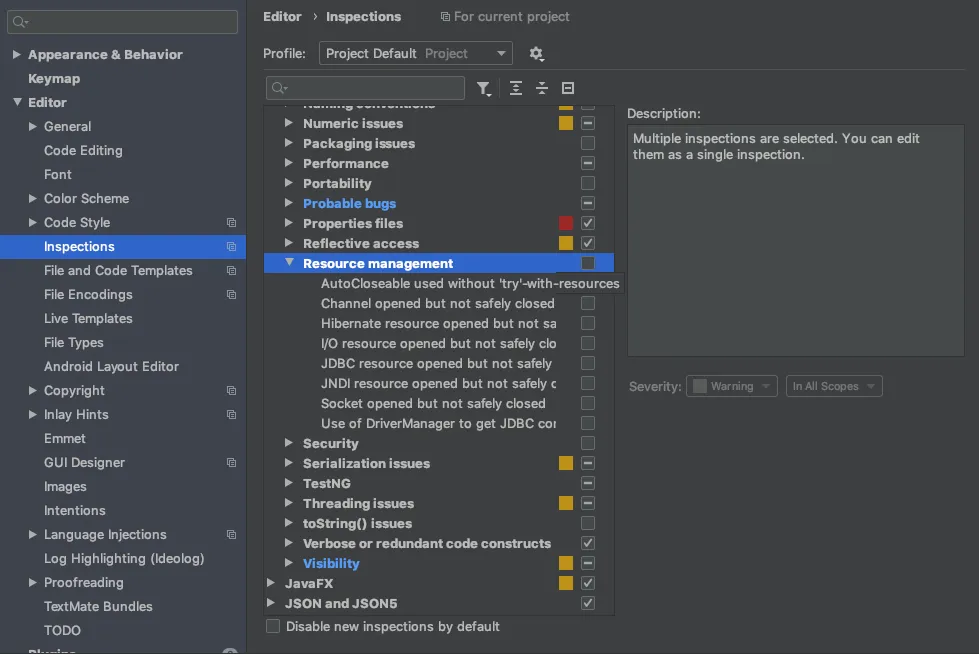This screenshot has height=654, width=979.
Task: Open the Profile dropdown
Action: coord(415,54)
